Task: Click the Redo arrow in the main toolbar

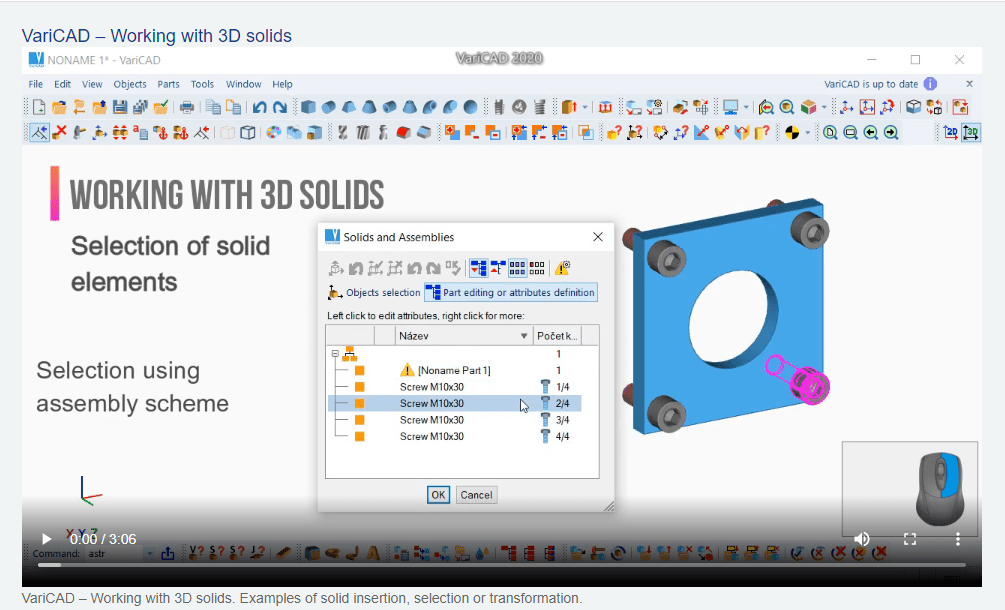Action: [279, 107]
